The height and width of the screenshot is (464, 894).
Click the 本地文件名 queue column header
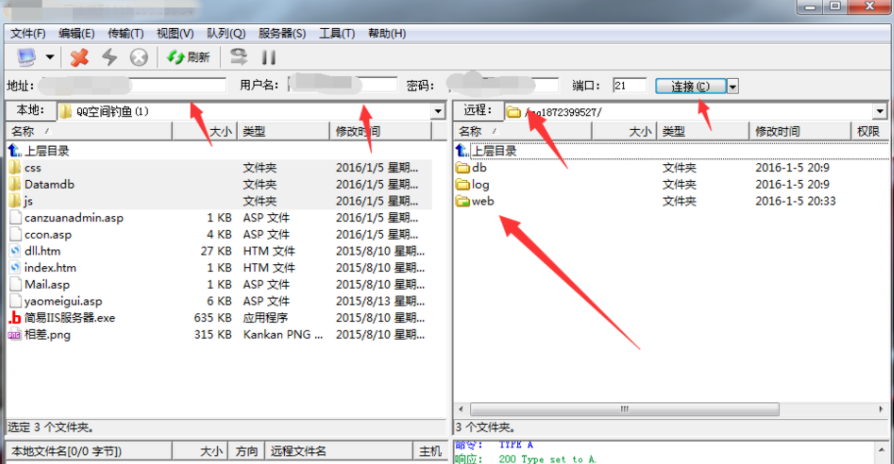tap(89, 451)
